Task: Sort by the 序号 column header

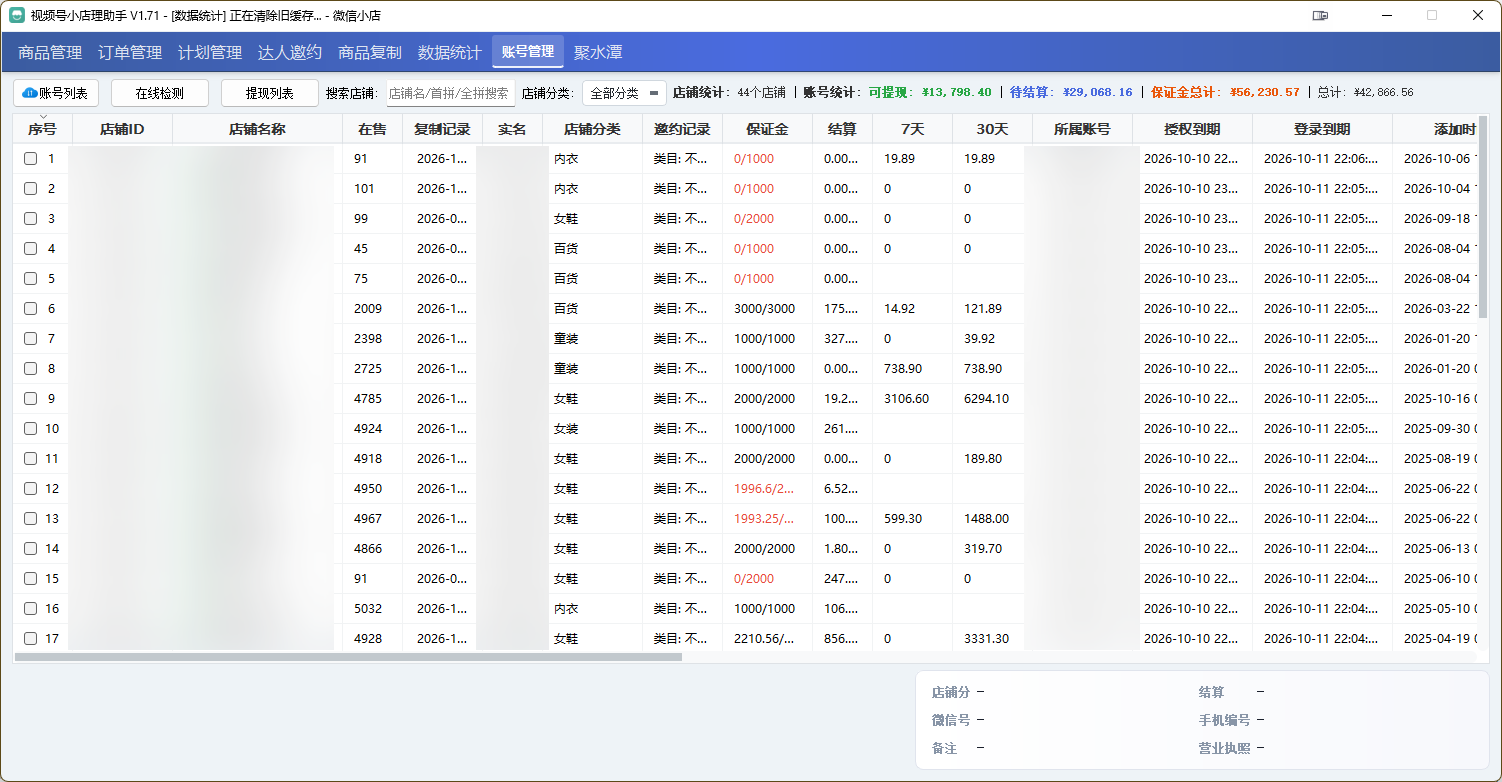Action: click(x=42, y=129)
